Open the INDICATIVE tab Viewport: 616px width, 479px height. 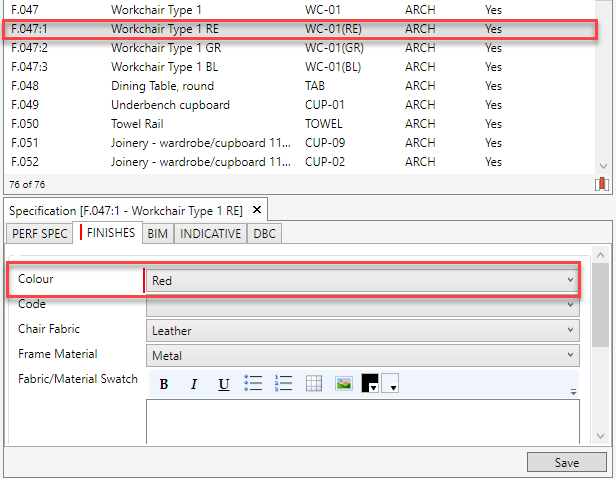210,233
